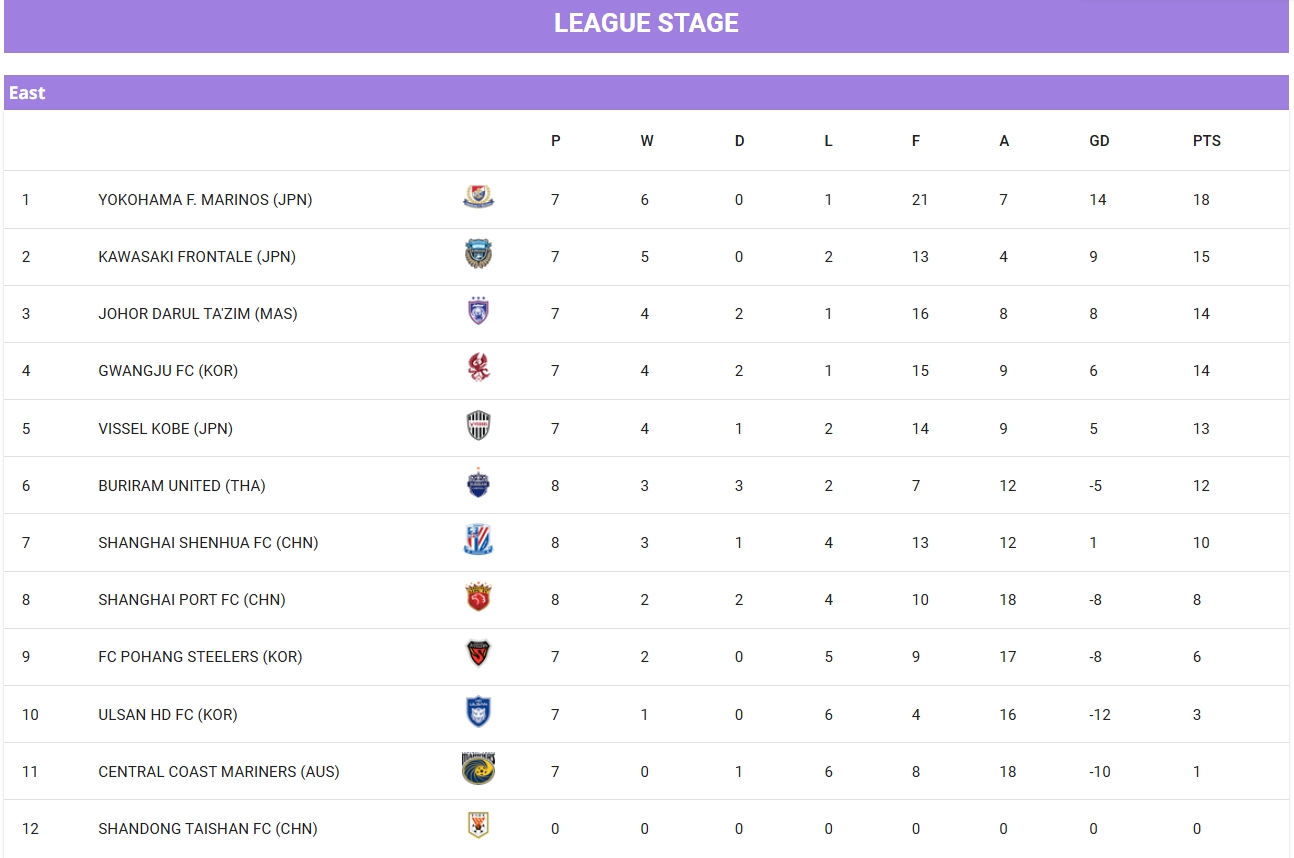Image resolution: width=1294 pixels, height=858 pixels.
Task: Open the Yokohama F. Marinos (JPN) team name
Action: pos(205,200)
